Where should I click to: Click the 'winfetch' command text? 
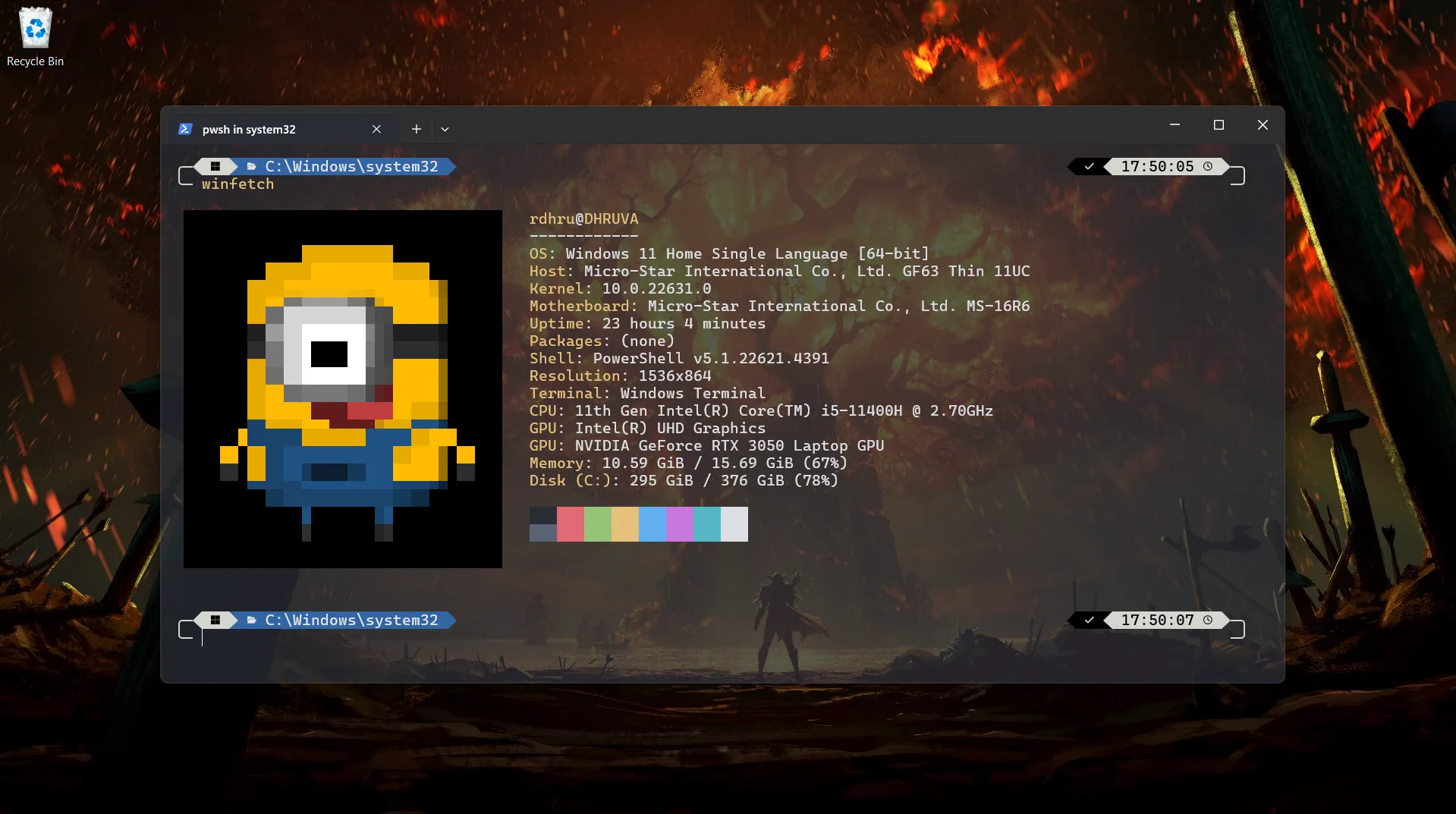(x=238, y=184)
